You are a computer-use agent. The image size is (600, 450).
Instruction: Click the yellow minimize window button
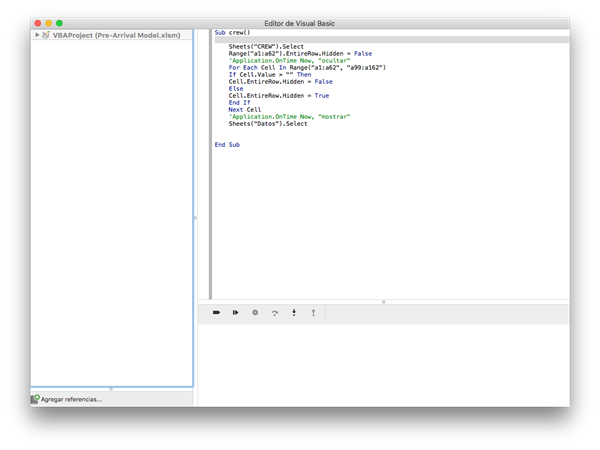[x=47, y=22]
